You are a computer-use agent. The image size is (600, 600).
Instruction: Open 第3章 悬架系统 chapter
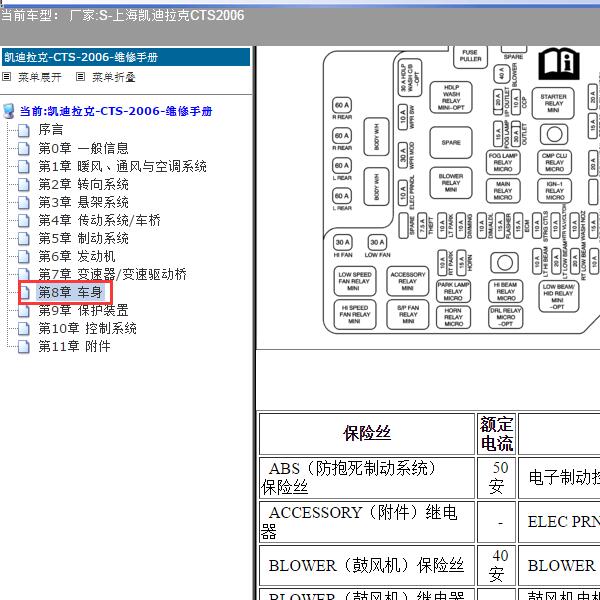[83, 202]
